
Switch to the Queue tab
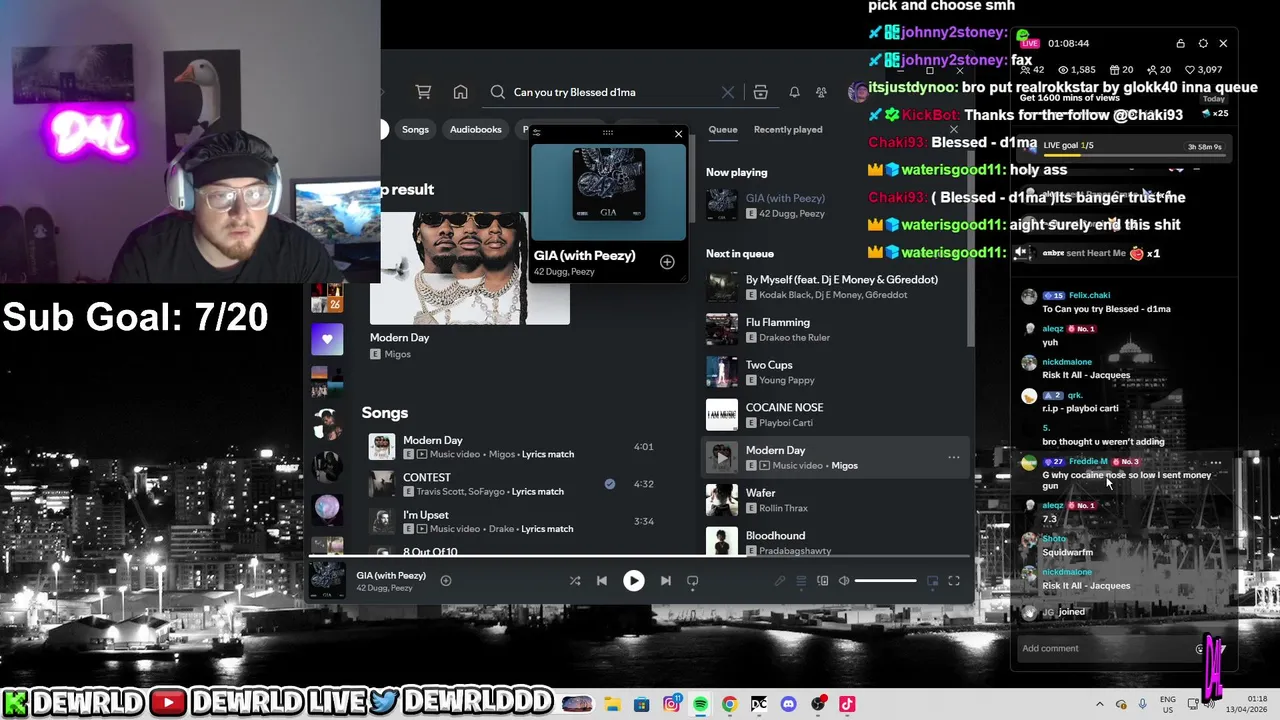pos(723,129)
